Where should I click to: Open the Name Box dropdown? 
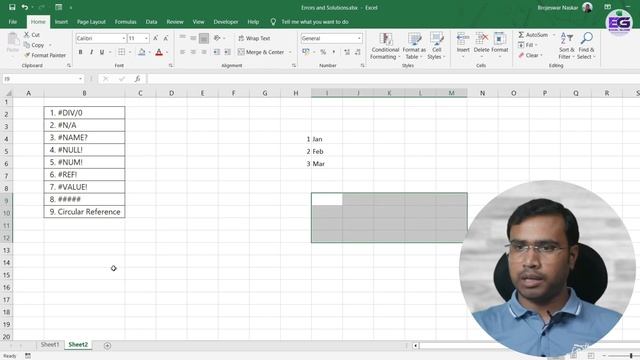80,79
